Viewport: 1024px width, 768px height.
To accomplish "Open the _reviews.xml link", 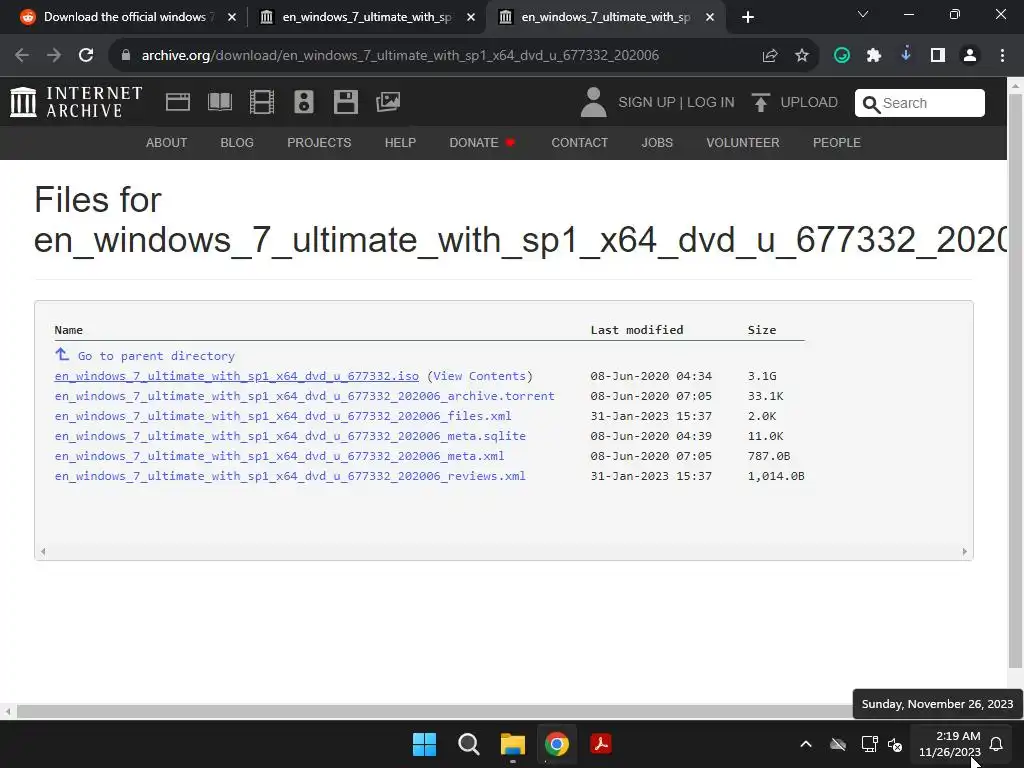I will [x=290, y=476].
